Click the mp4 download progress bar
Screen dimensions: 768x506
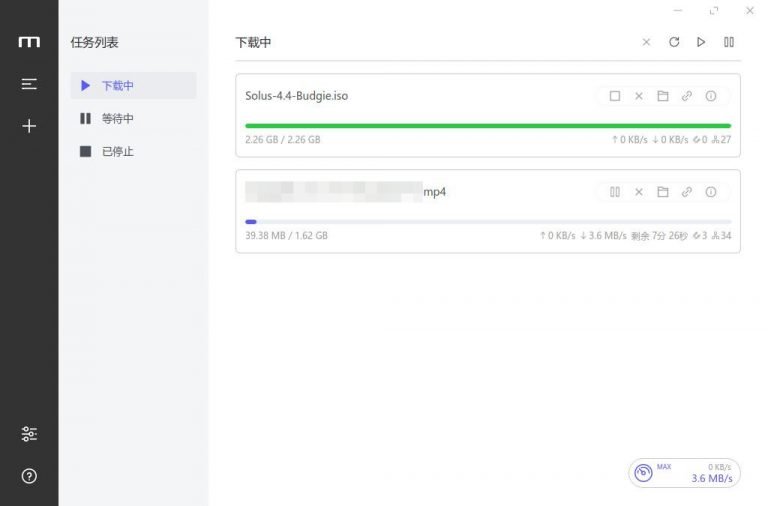coord(488,221)
